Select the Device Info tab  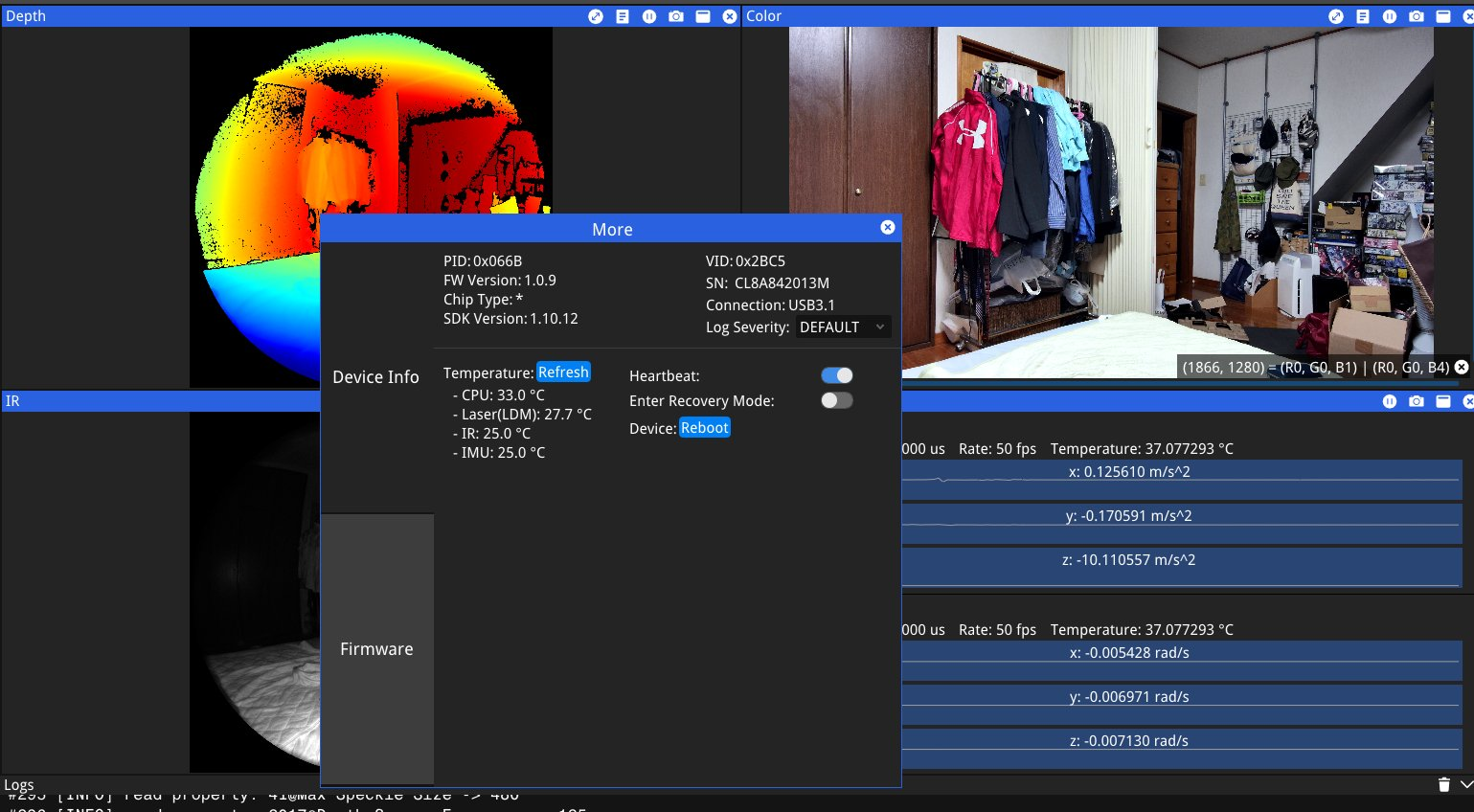pos(375,377)
